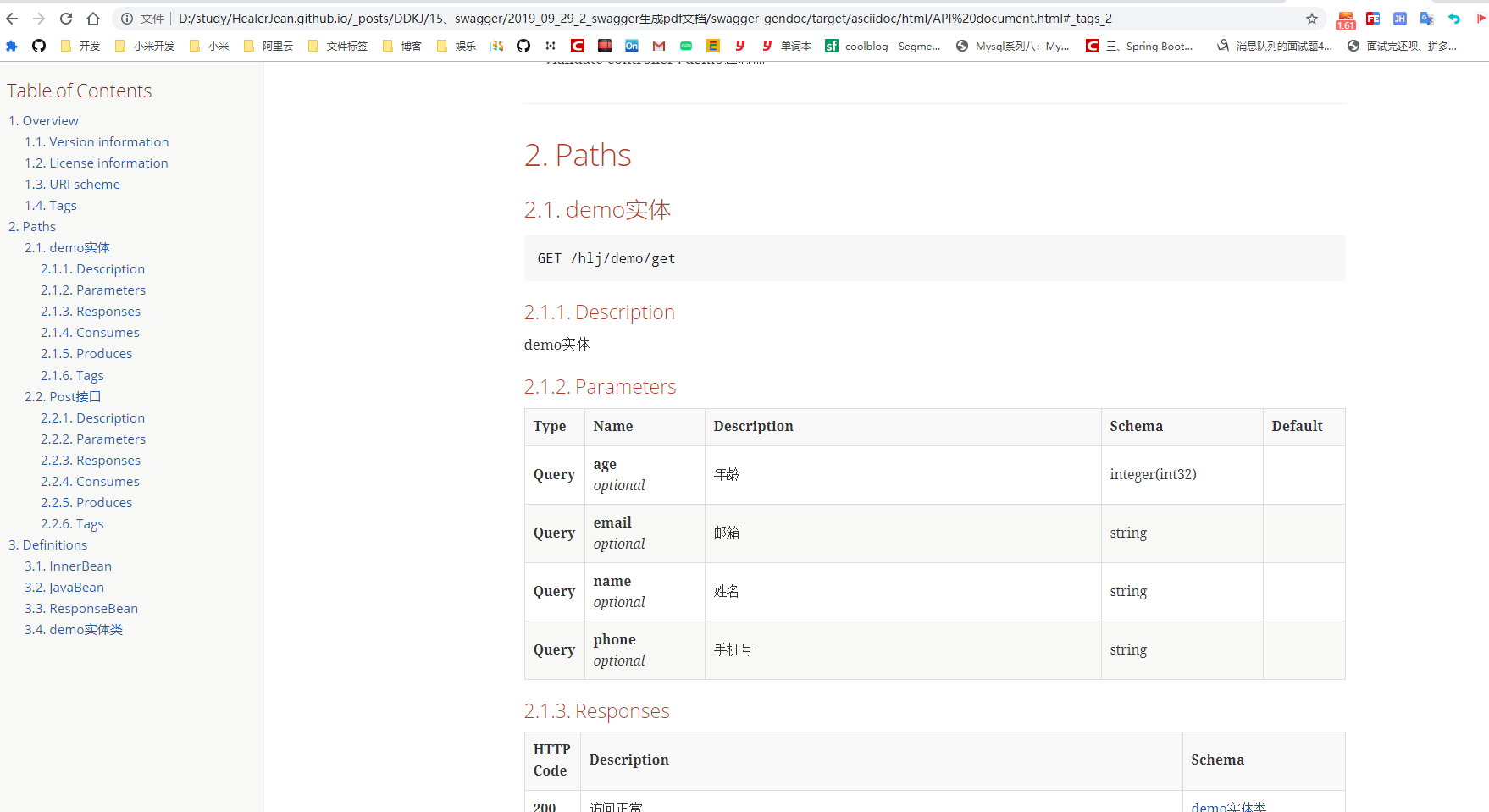Expand the 小米 bookmark folder
1489x812 pixels.
click(209, 46)
